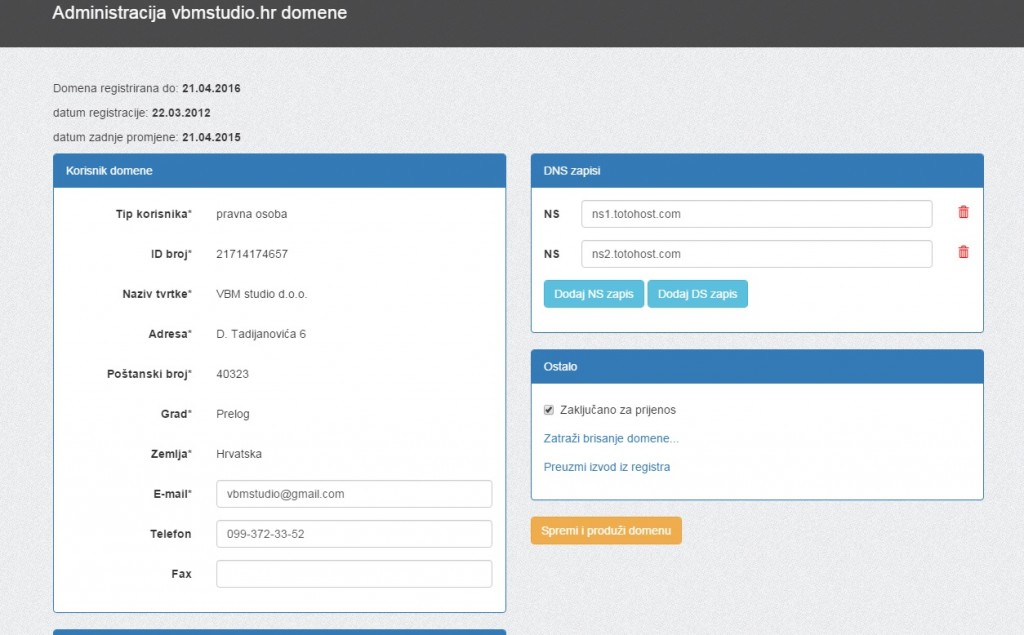Click Spremi i produži domenu button

606,530
